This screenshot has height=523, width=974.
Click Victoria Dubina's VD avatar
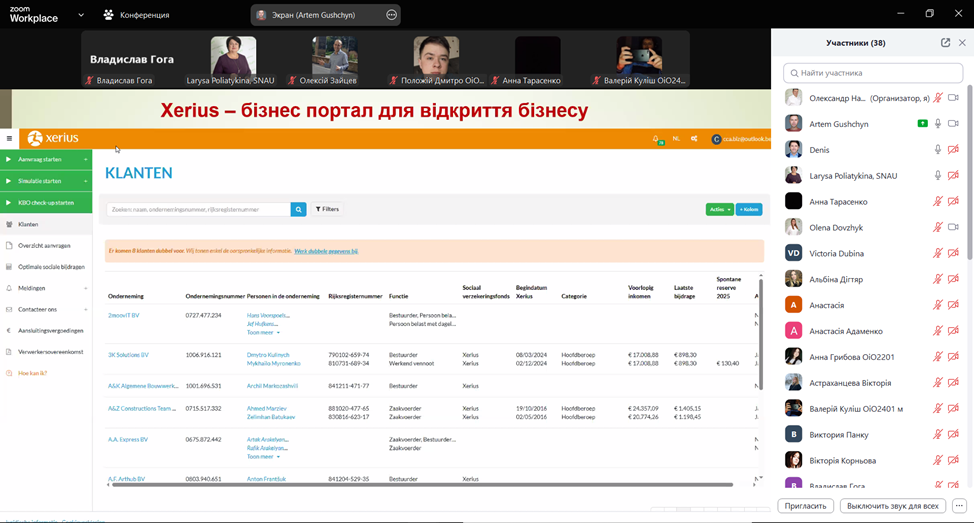coord(793,253)
